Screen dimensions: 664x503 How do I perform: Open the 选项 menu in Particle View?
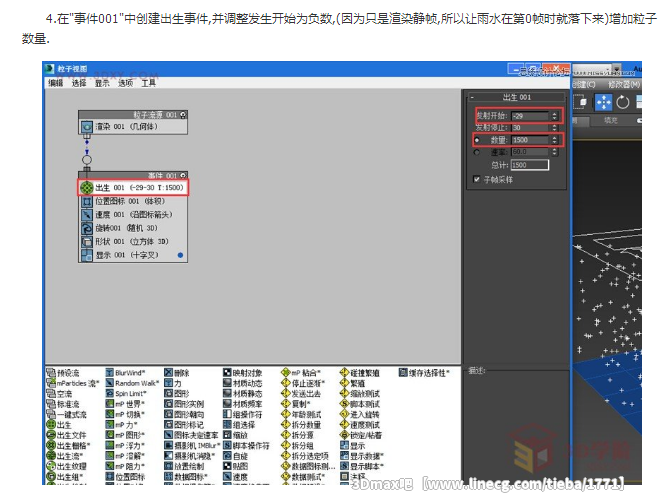[125, 83]
